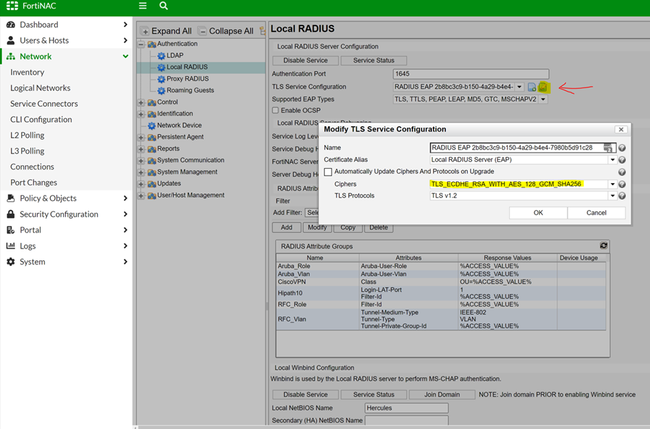Click the help icon beside TLS Protocols
Image resolution: width=650 pixels, height=429 pixels.
click(622, 197)
